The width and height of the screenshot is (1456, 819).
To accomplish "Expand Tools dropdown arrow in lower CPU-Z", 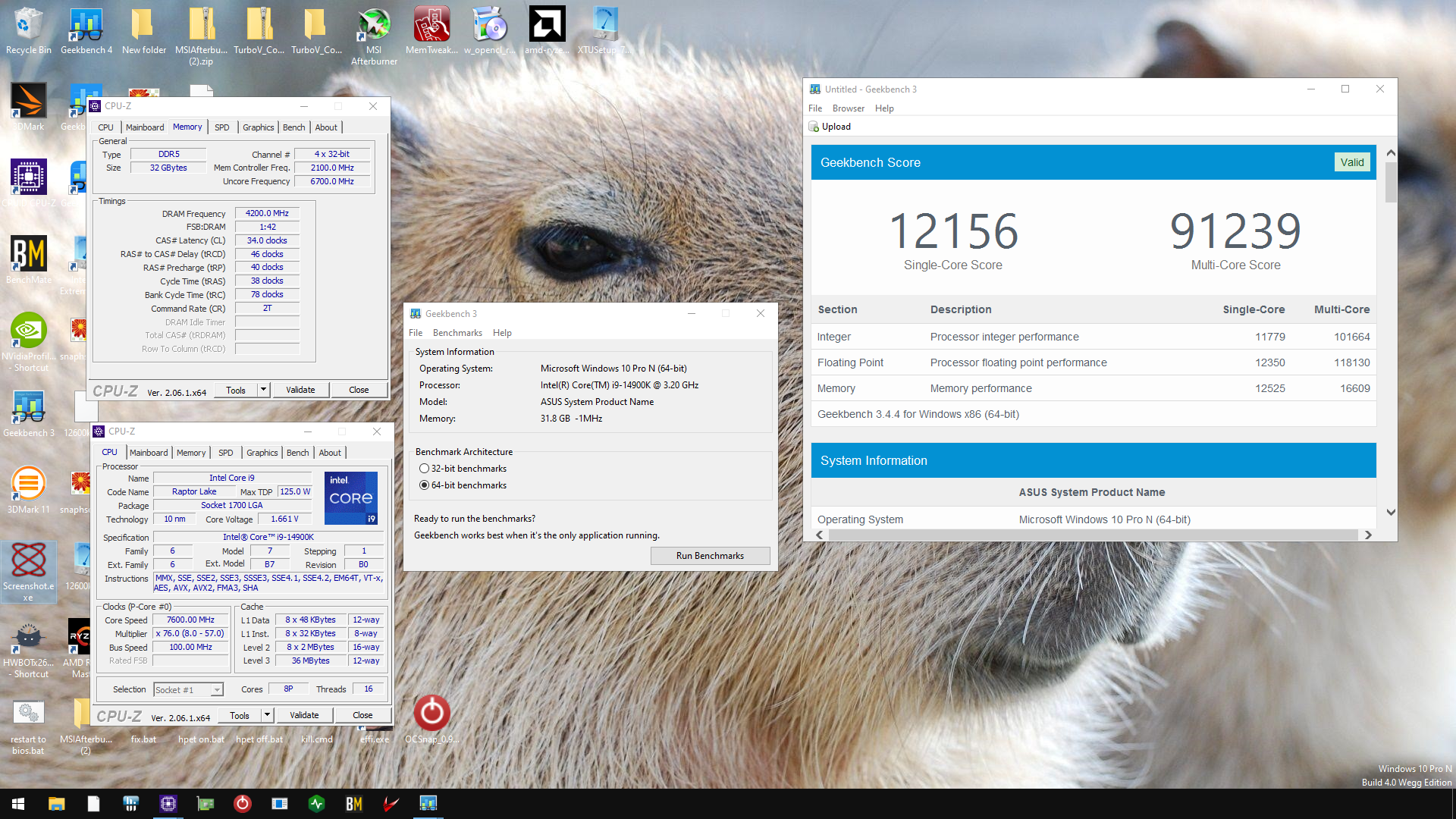I will [x=267, y=715].
